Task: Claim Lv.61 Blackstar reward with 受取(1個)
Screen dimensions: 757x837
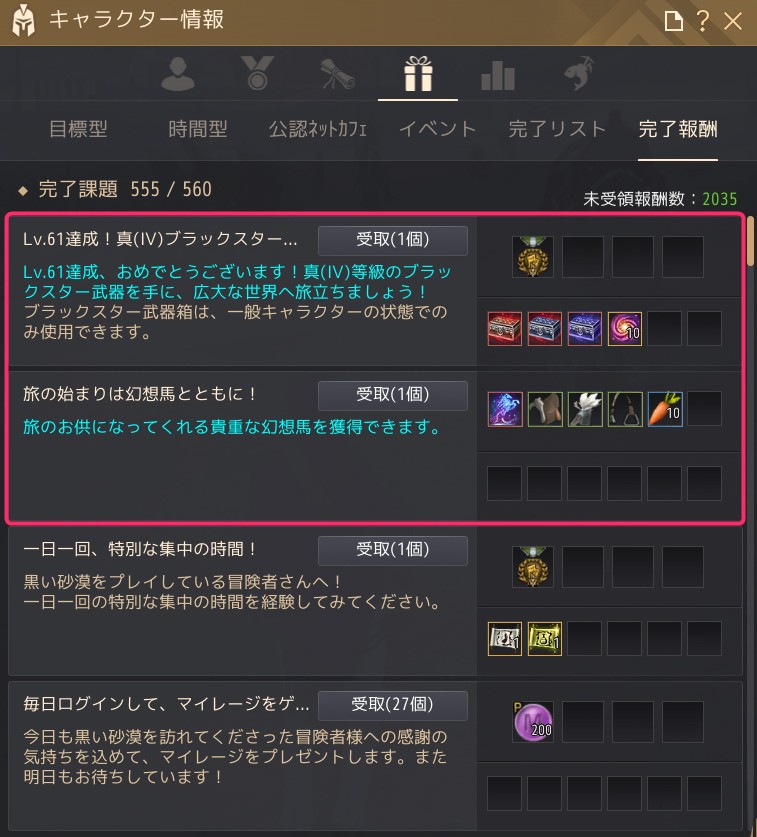Action: pos(393,240)
